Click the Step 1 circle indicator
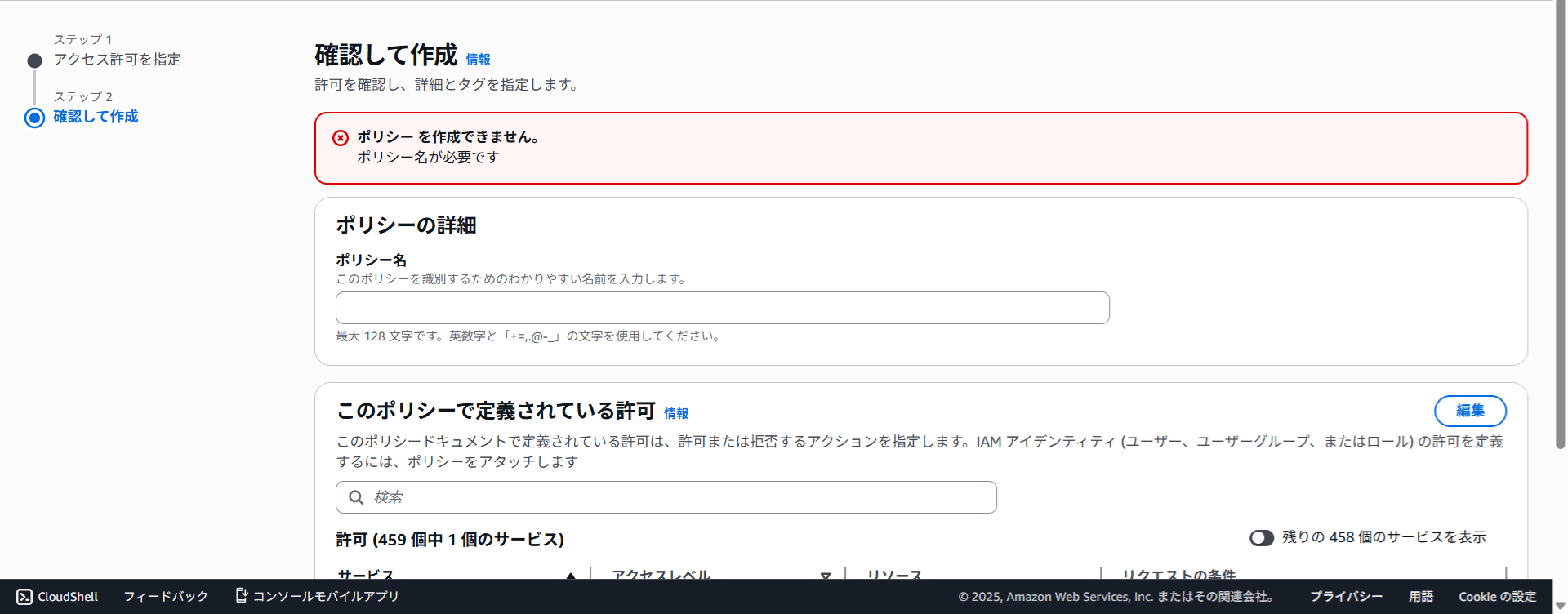 (x=34, y=60)
